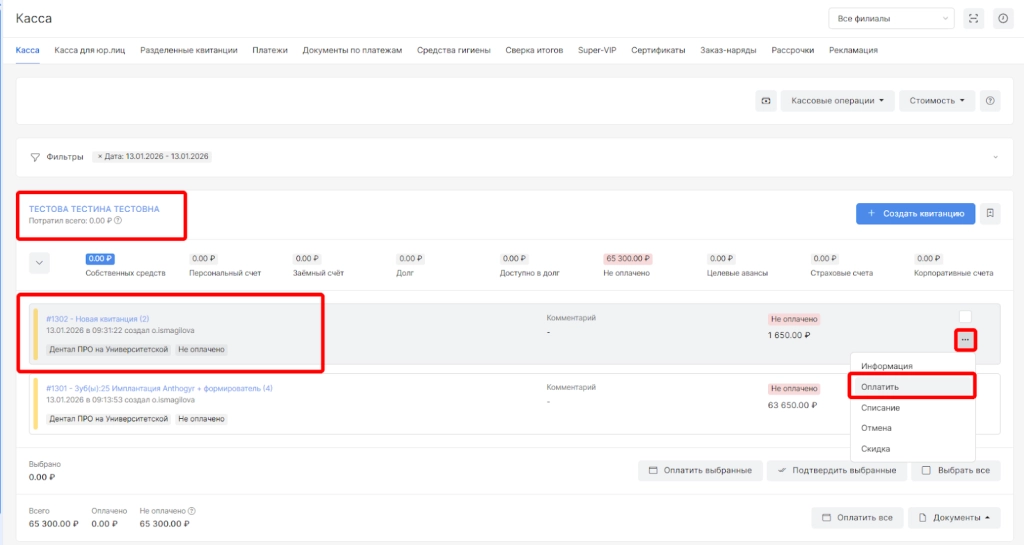
Task: Click the bookmark icon beside Создать квитанцию
Action: pyautogui.click(x=989, y=213)
